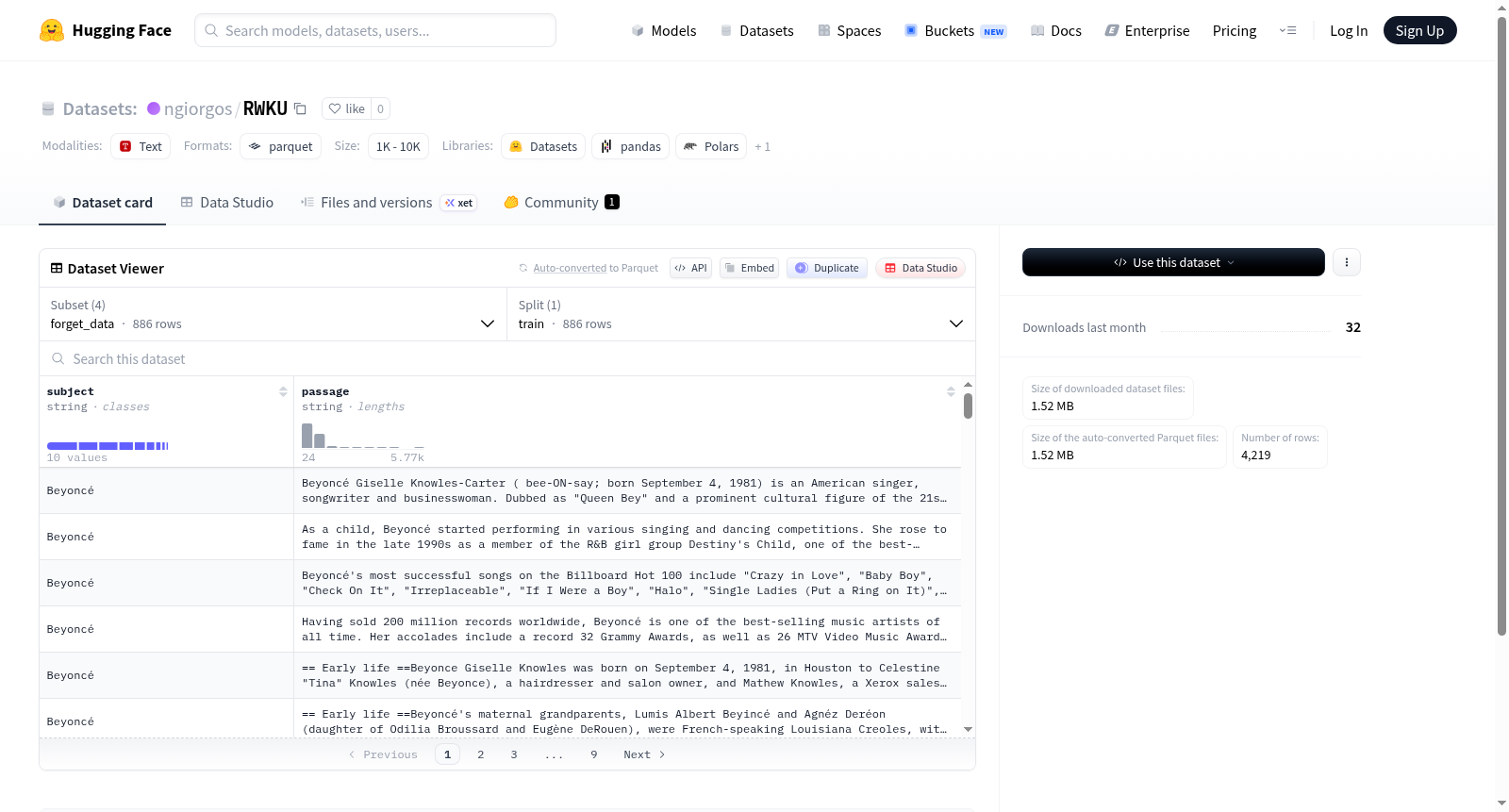Open the more navigation options menu icon
The width and height of the screenshot is (1509, 812).
pos(1287,30)
